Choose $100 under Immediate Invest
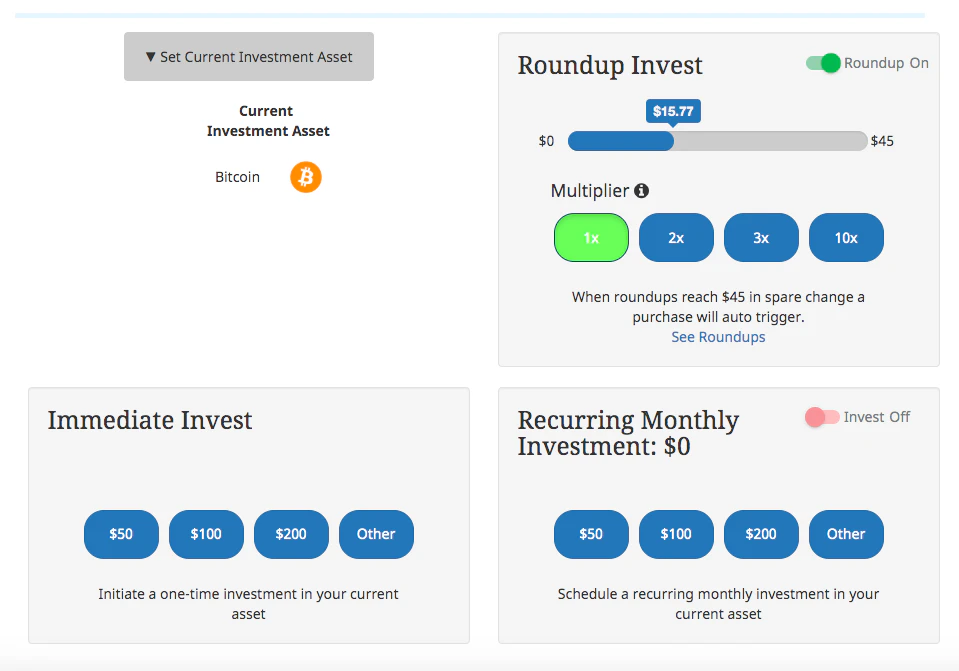959x671 pixels. [206, 534]
